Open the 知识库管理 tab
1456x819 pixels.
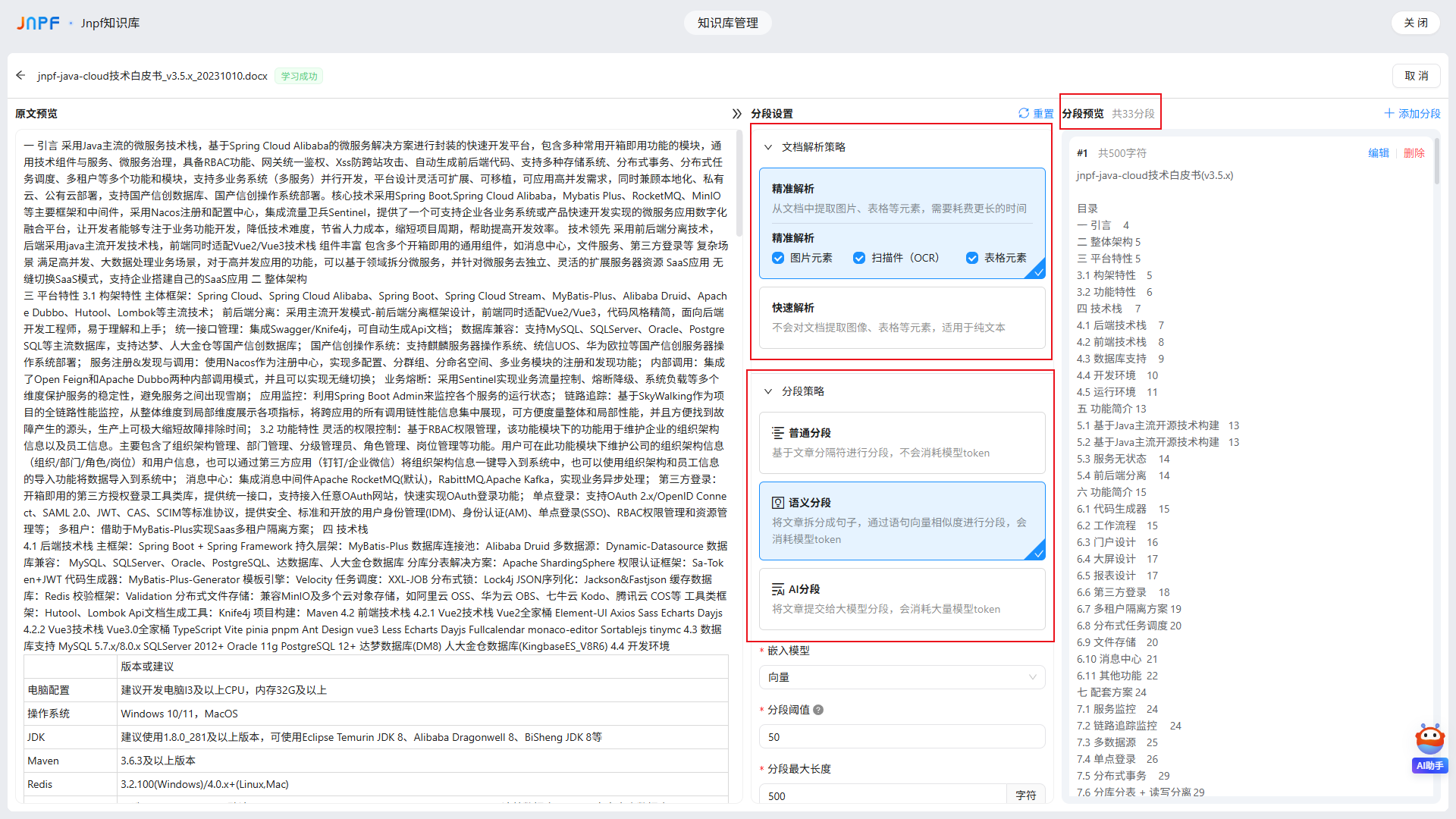point(728,23)
